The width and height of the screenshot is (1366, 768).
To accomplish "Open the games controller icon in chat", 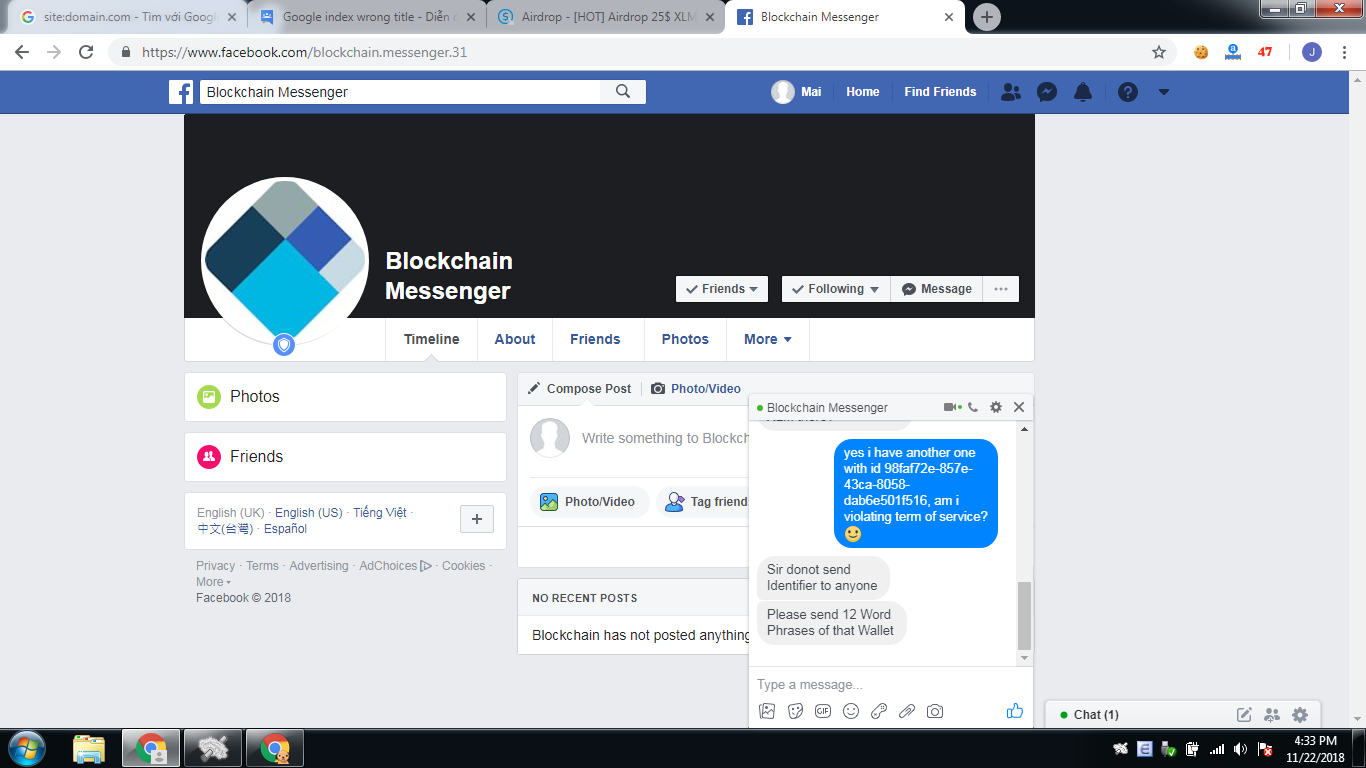I will (879, 711).
